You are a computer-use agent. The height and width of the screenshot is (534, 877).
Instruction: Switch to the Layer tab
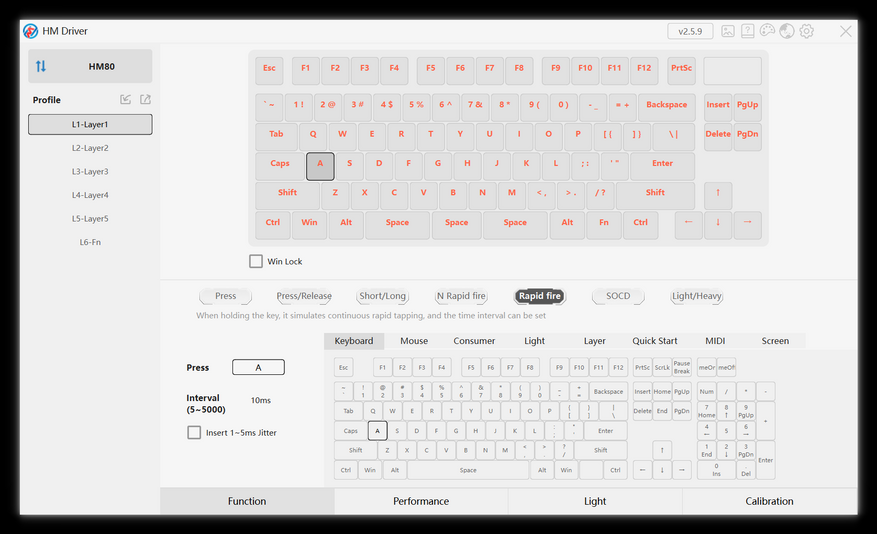coord(595,341)
